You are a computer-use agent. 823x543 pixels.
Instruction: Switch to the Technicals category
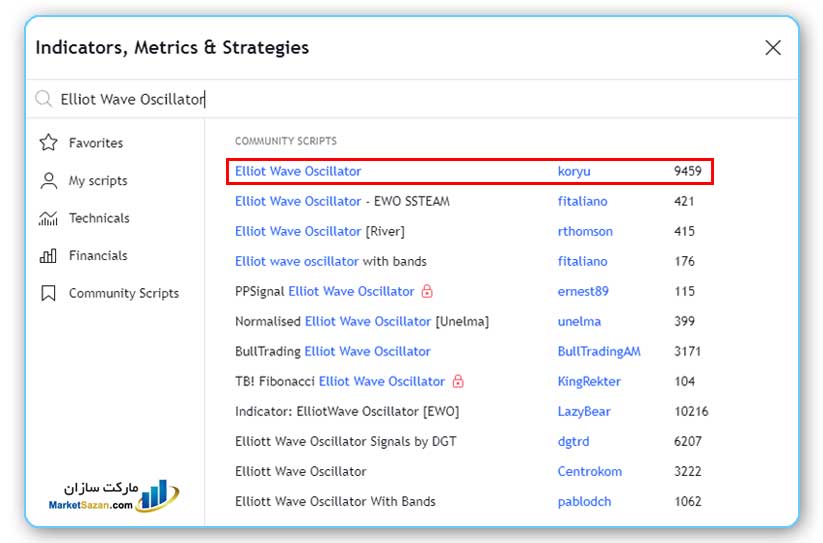point(99,218)
